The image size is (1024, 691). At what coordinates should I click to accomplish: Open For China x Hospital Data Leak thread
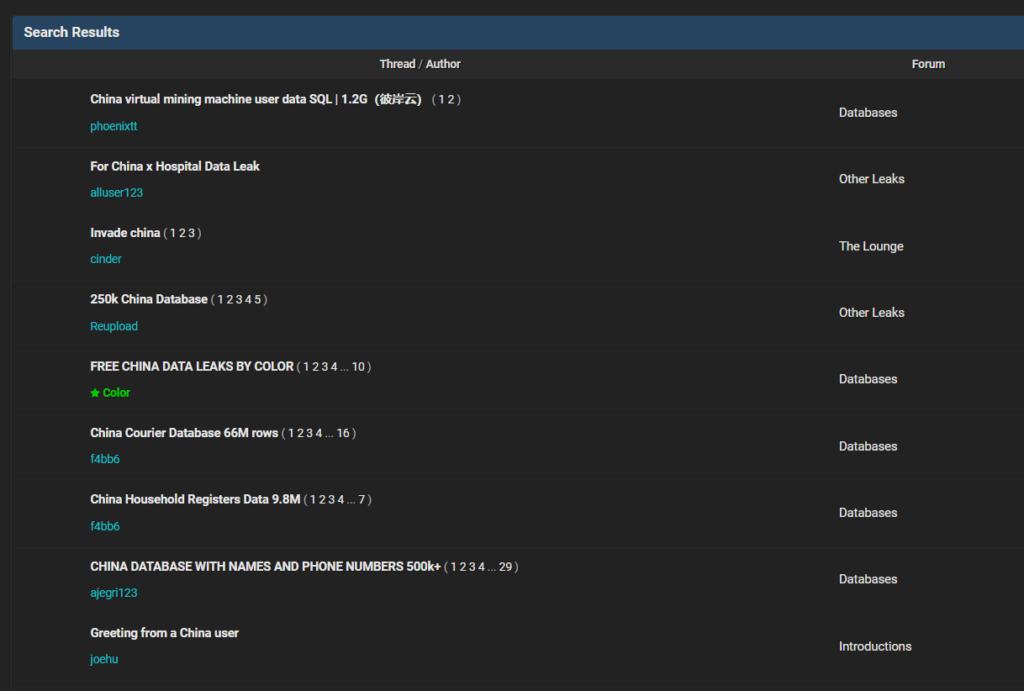[x=175, y=166]
